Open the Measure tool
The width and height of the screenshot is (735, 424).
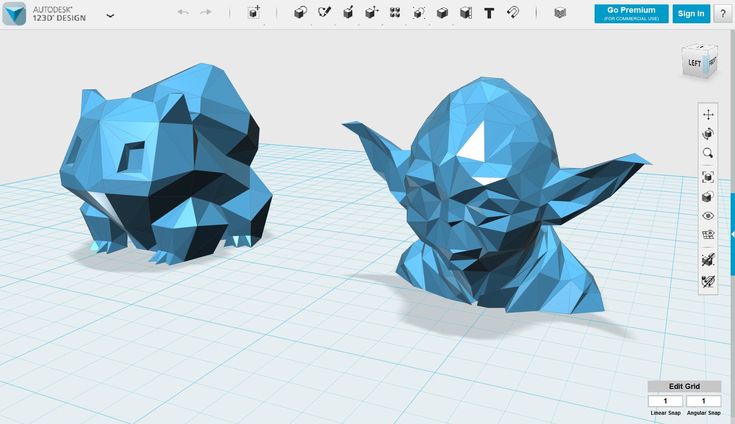click(465, 13)
